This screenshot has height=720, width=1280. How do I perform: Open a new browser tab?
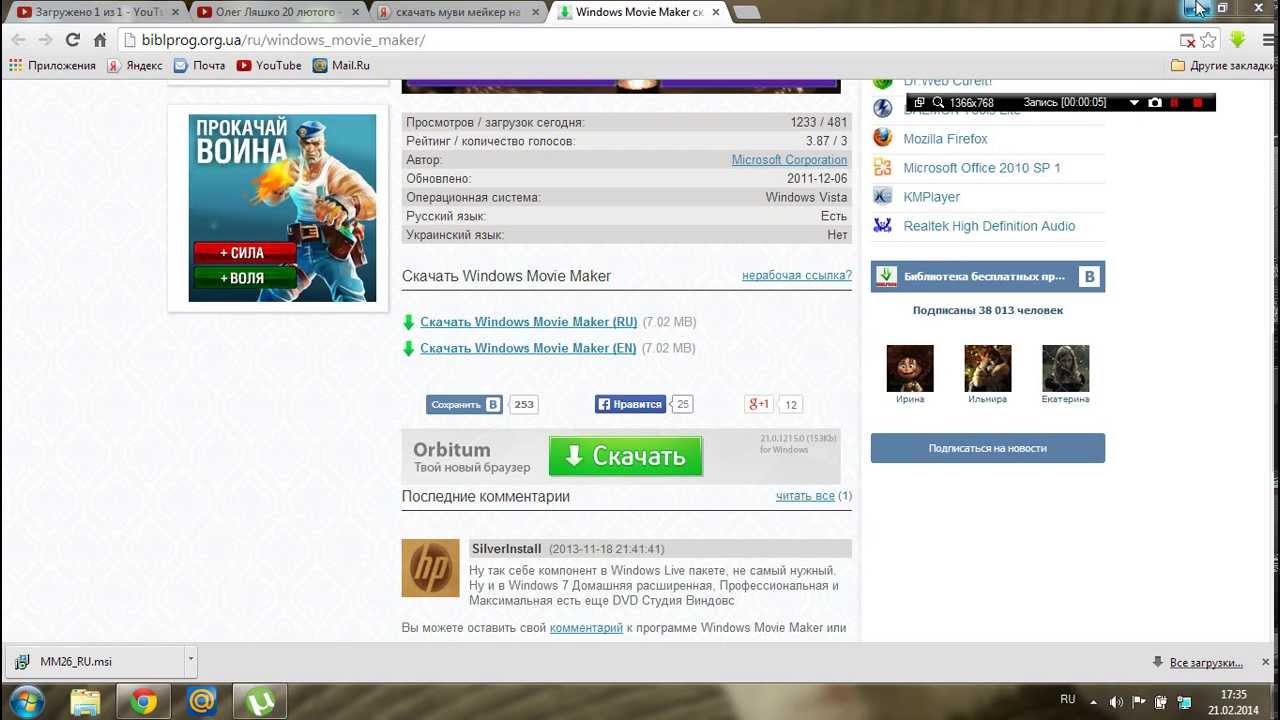pos(746,12)
